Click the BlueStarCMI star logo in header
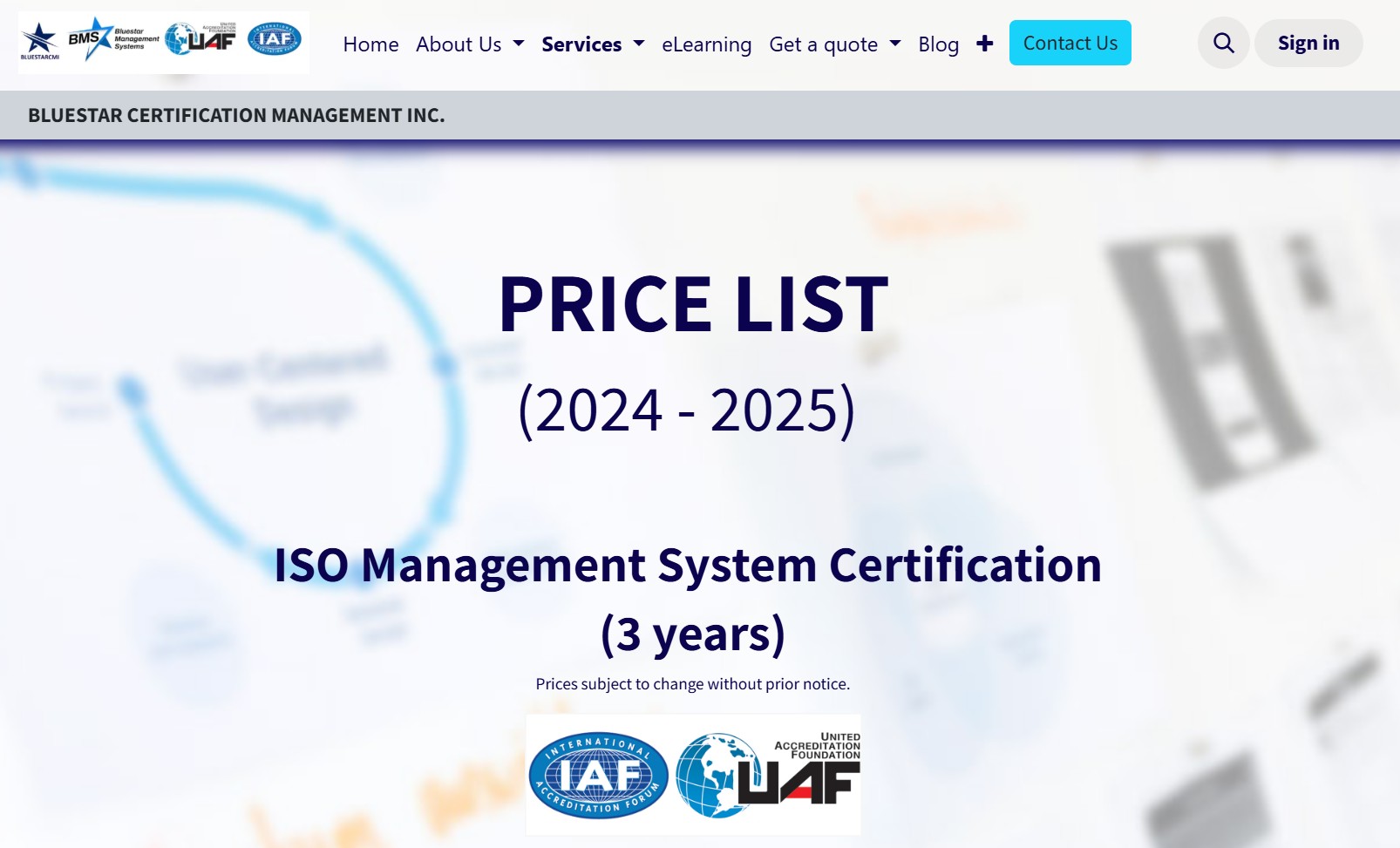 [x=39, y=41]
